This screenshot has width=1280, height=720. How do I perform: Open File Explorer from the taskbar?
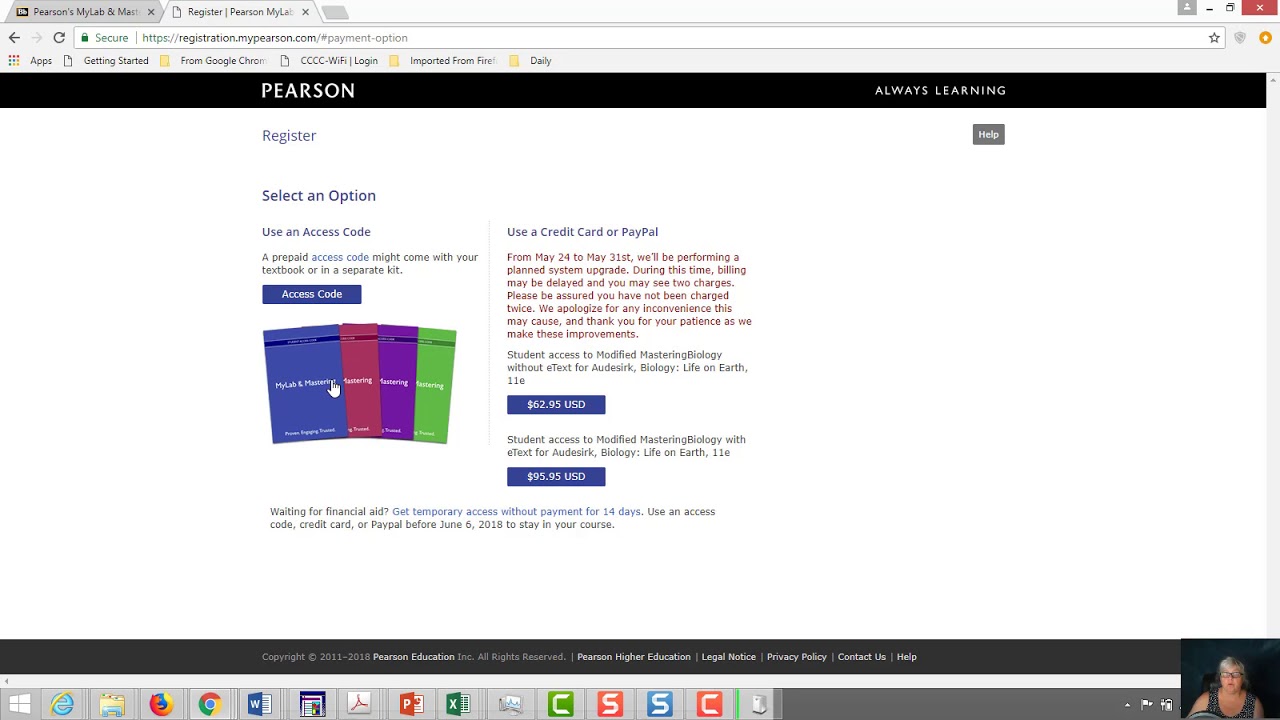[x=112, y=705]
